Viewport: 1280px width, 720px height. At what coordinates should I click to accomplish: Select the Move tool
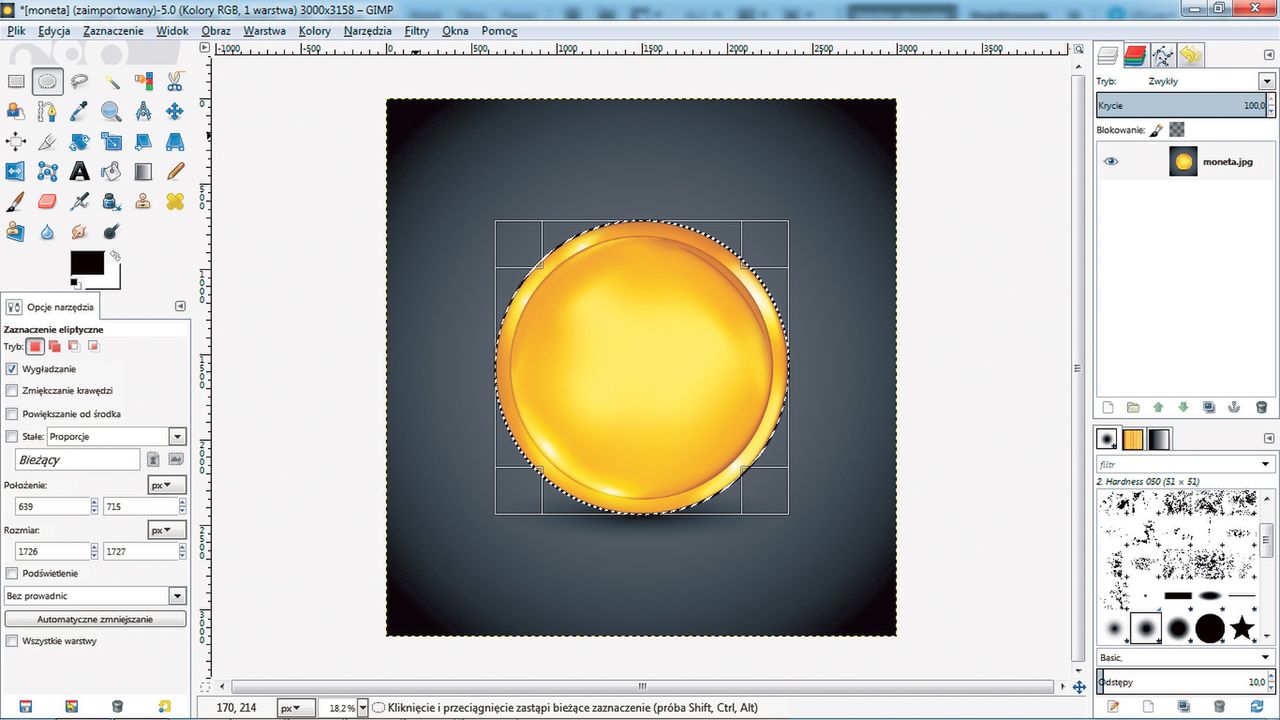point(175,111)
